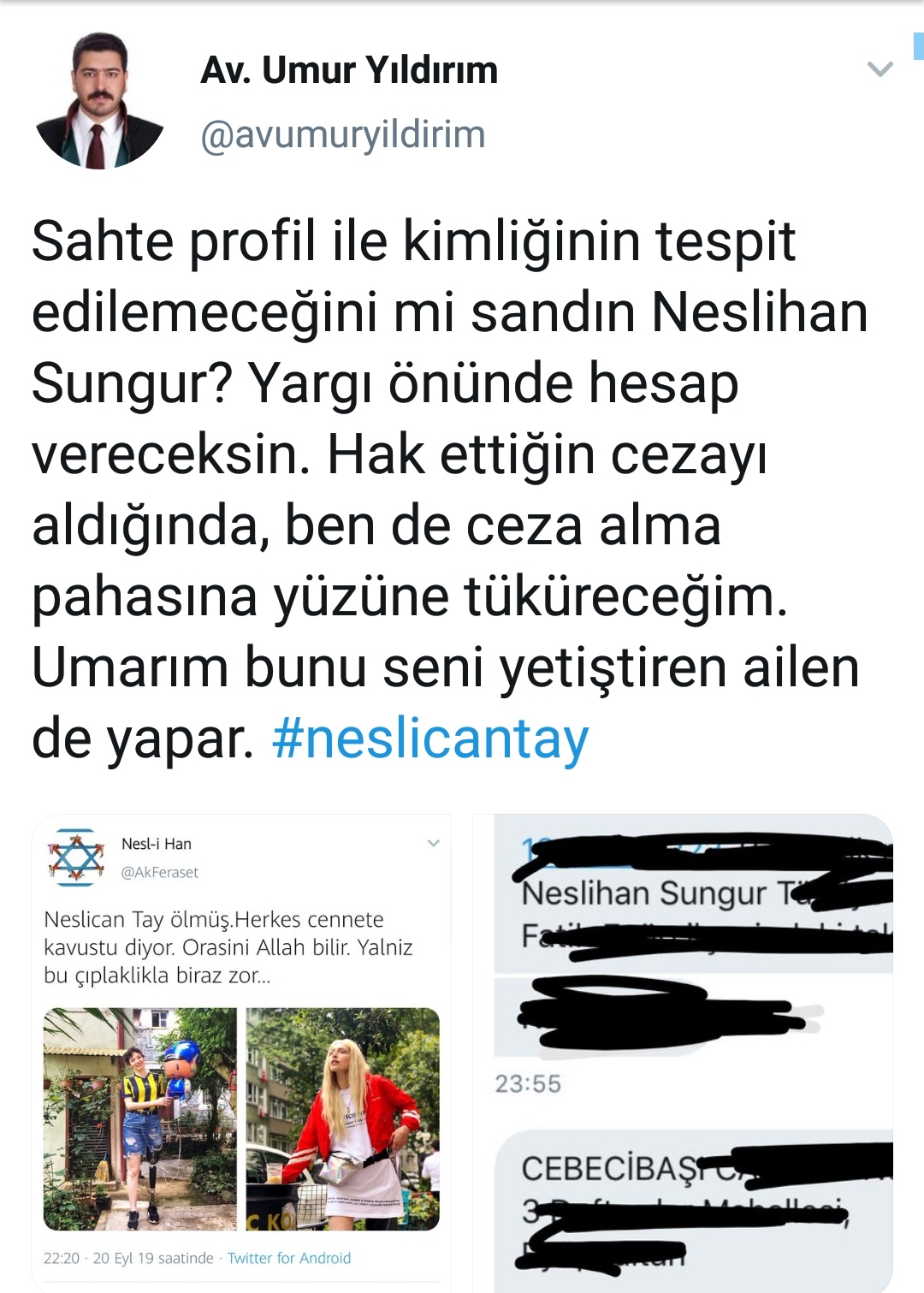924x1293 pixels.
Task: Open the photo with the Fenerbahçe jersey
Action: [140, 1119]
